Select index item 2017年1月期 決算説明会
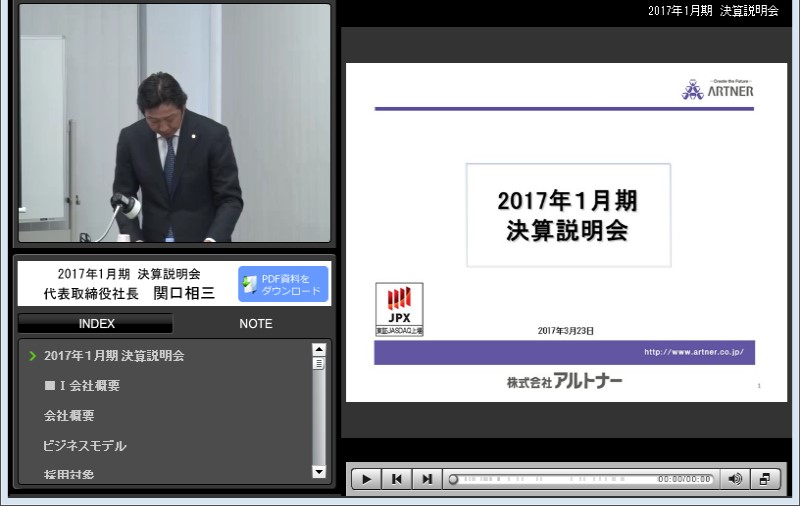 tap(114, 356)
